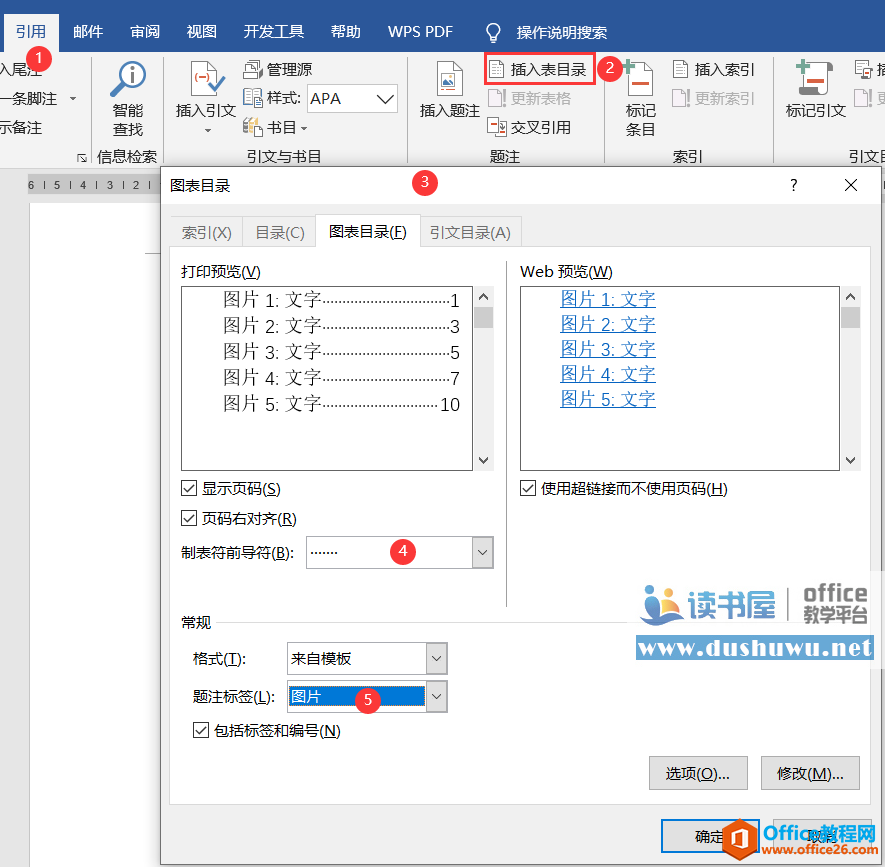
Task: Click Insert Index (插入索引)
Action: click(x=713, y=69)
